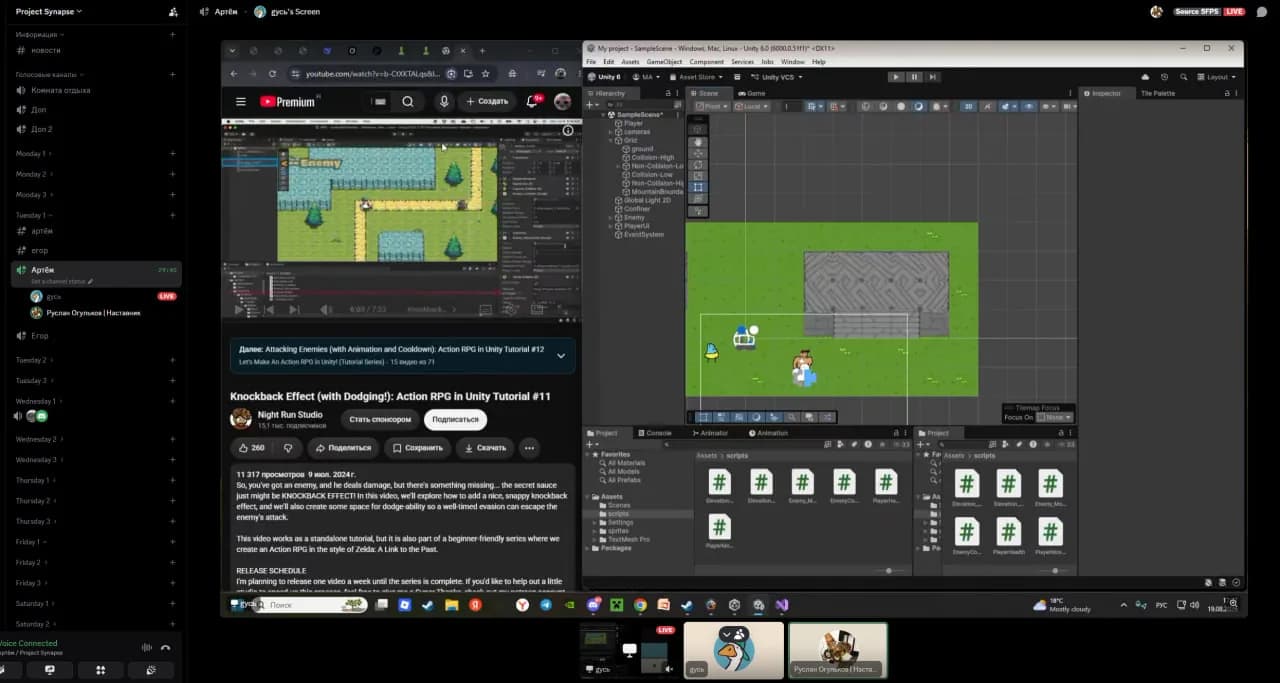Toggle Hierarchy panel lock icon
Screen dimensions: 1280x683
click(x=669, y=93)
